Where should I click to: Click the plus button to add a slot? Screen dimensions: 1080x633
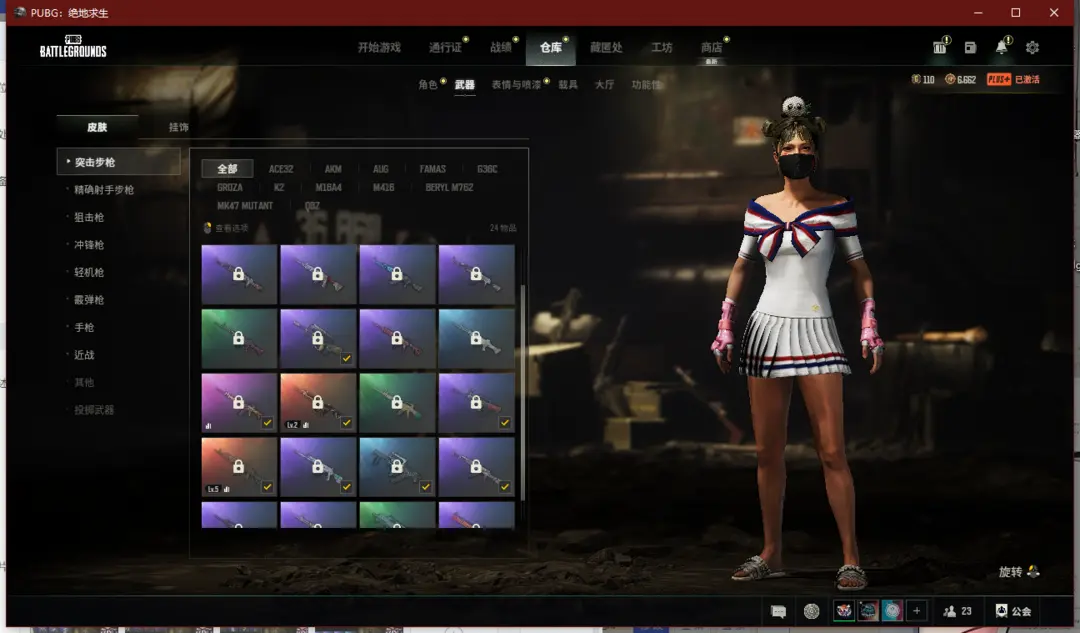pyautogui.click(x=917, y=610)
